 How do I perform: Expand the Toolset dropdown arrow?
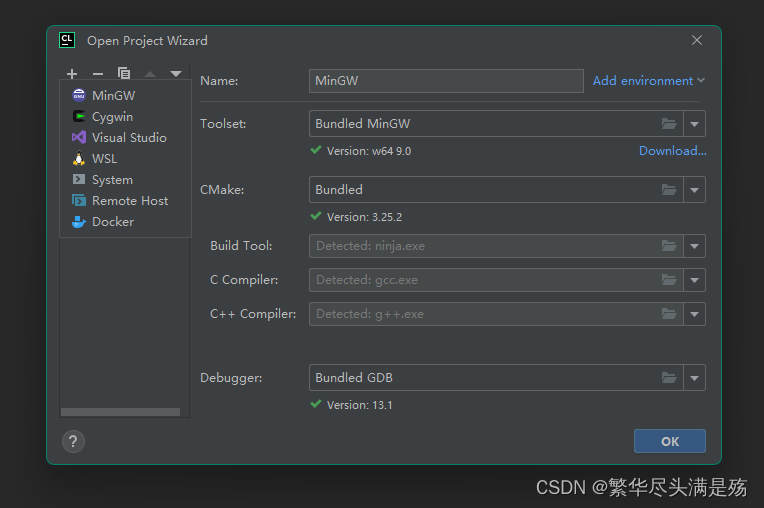click(695, 124)
